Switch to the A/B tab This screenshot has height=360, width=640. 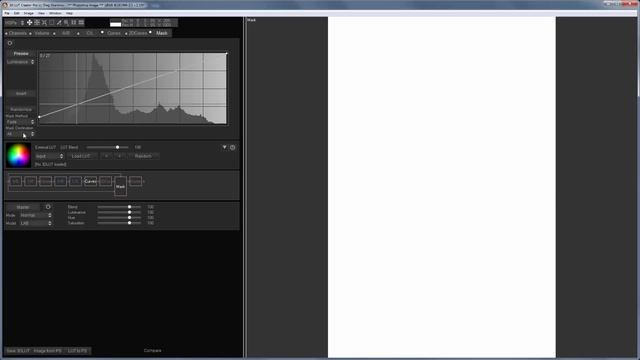point(66,33)
